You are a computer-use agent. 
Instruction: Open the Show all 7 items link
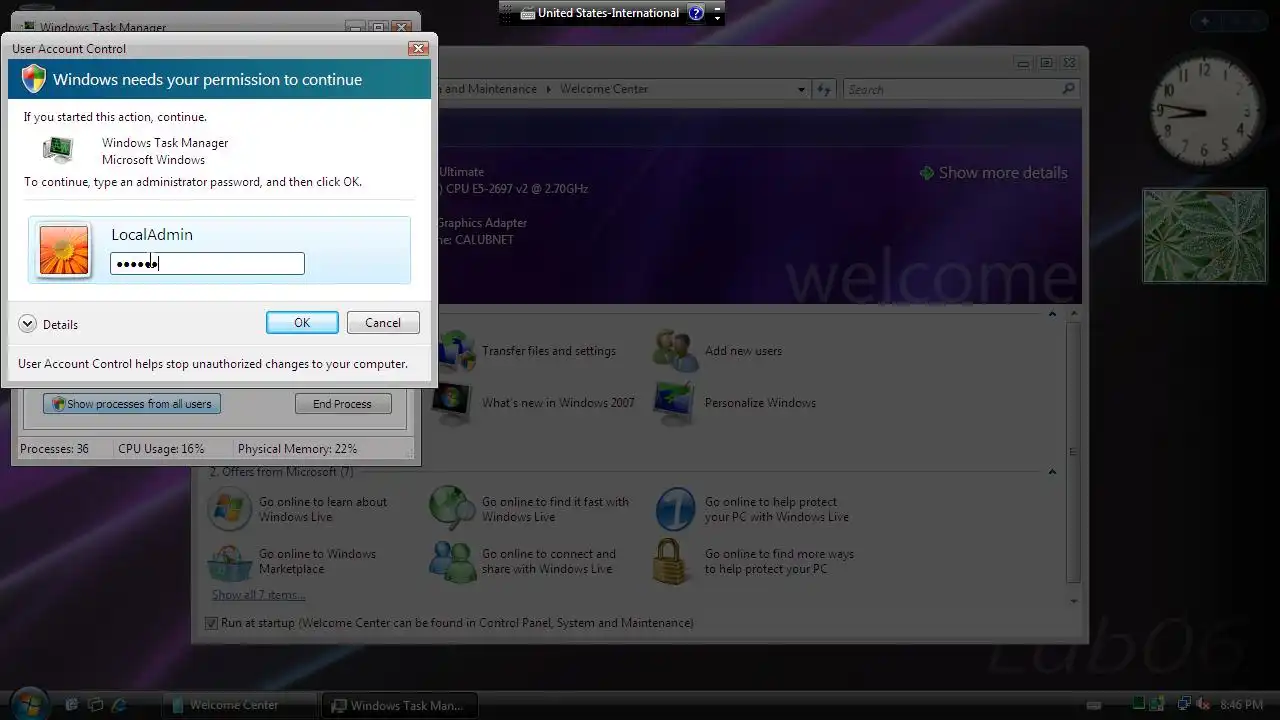258,595
